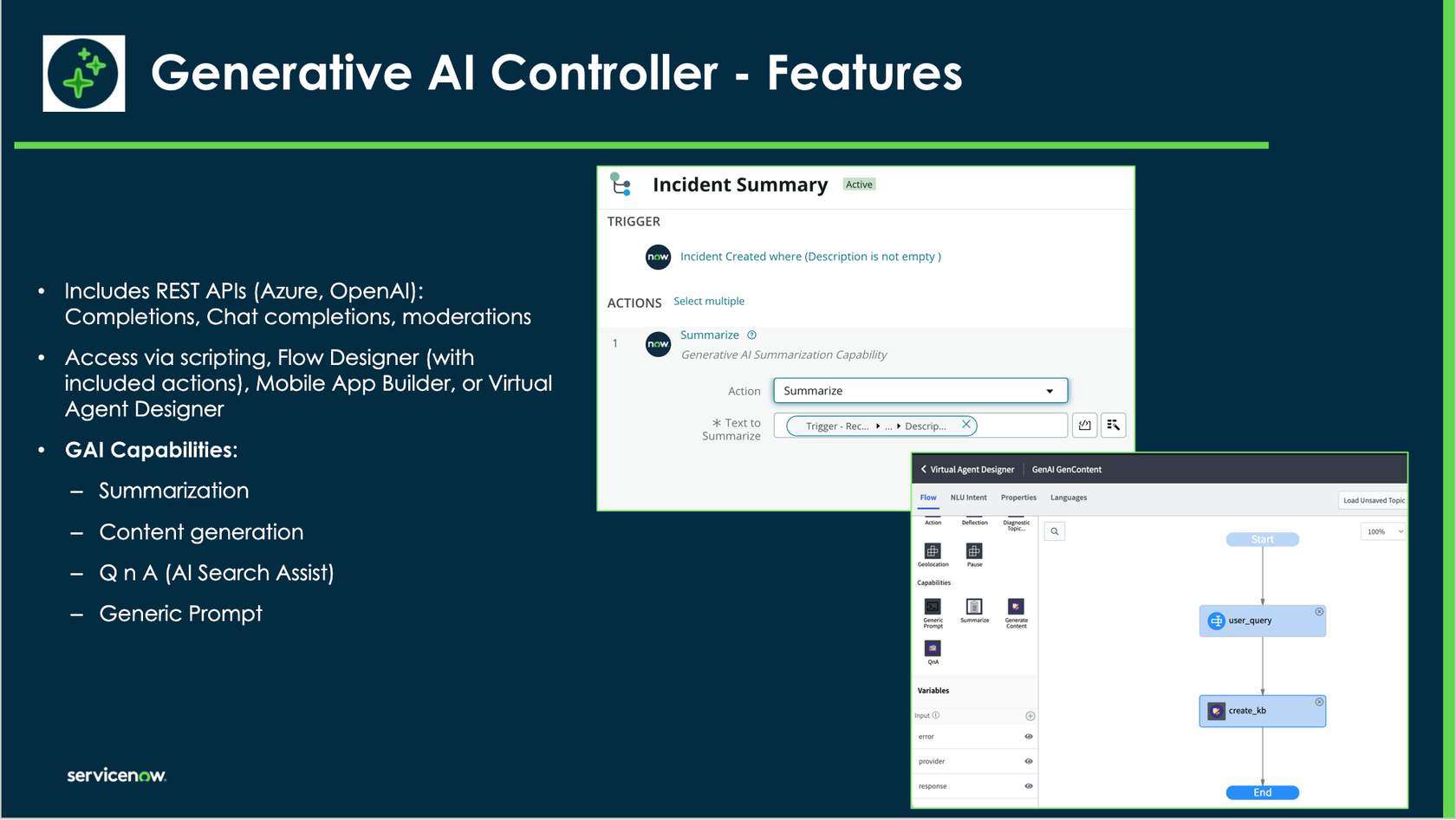Click the canvas search magnifier icon

click(x=1055, y=531)
